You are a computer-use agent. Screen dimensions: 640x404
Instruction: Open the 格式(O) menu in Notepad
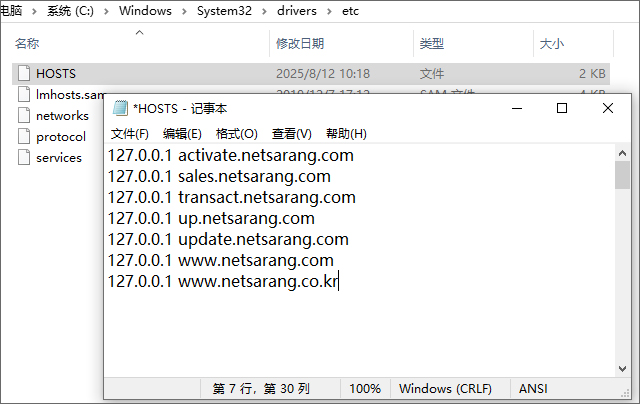tap(237, 134)
